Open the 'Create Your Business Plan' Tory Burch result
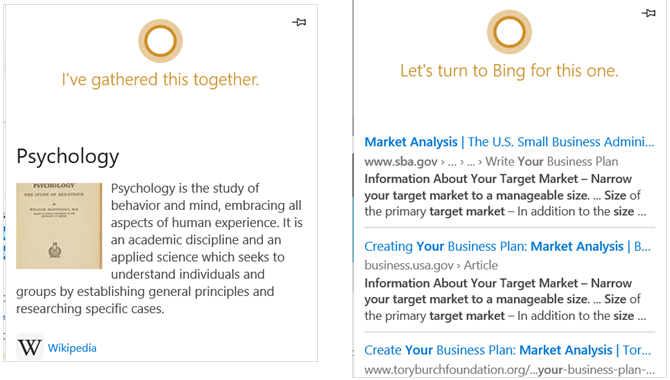Image resolution: width=670 pixels, height=380 pixels. point(508,350)
